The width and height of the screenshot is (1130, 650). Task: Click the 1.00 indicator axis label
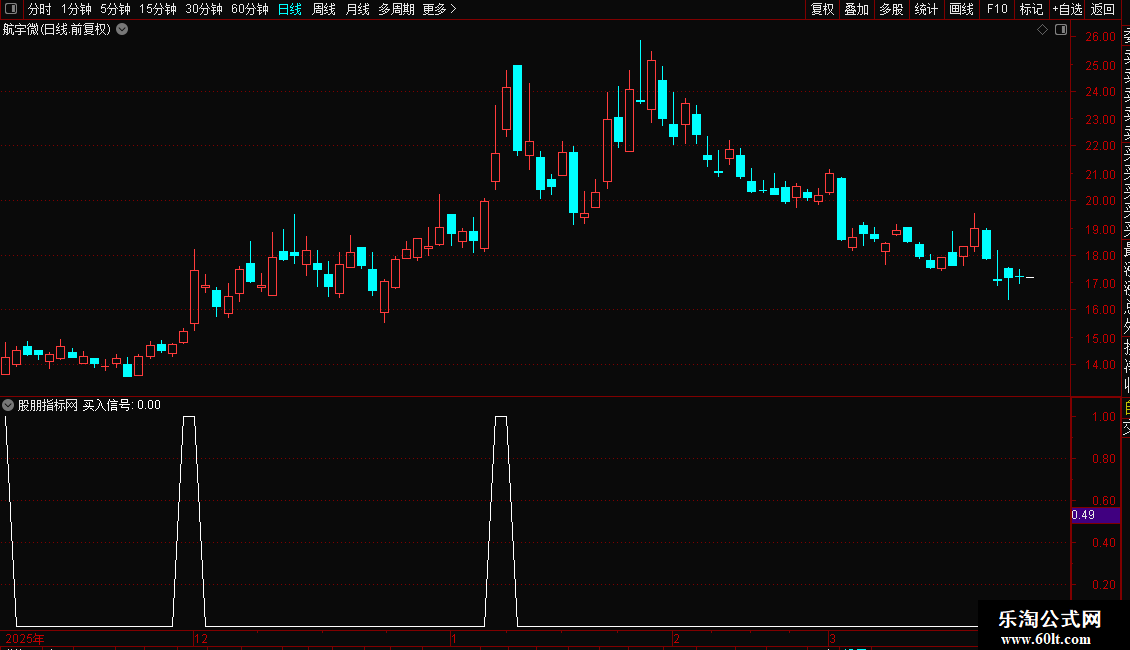[1103, 417]
